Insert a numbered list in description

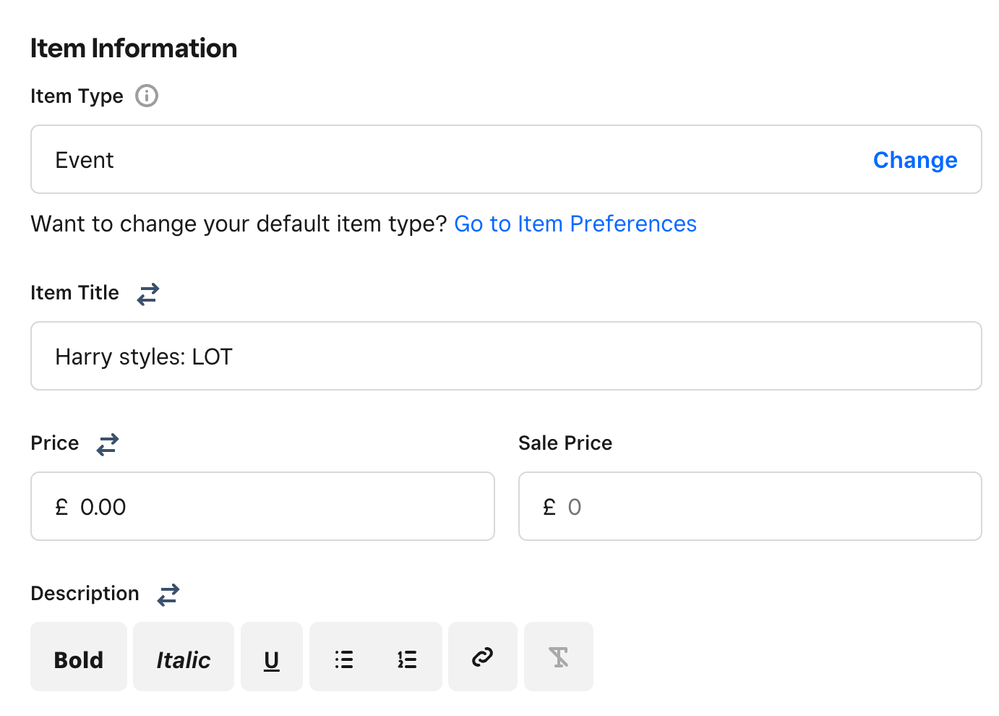(x=407, y=659)
